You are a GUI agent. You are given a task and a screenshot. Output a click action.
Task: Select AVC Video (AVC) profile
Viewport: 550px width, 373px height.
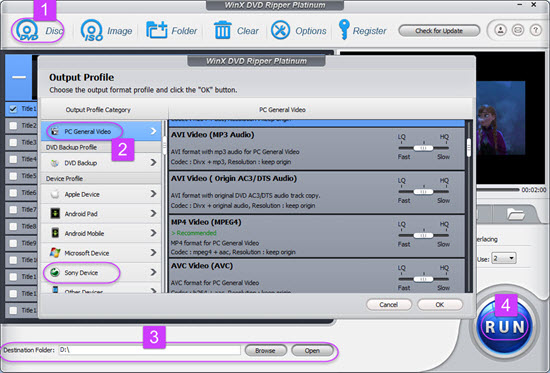coord(317,276)
